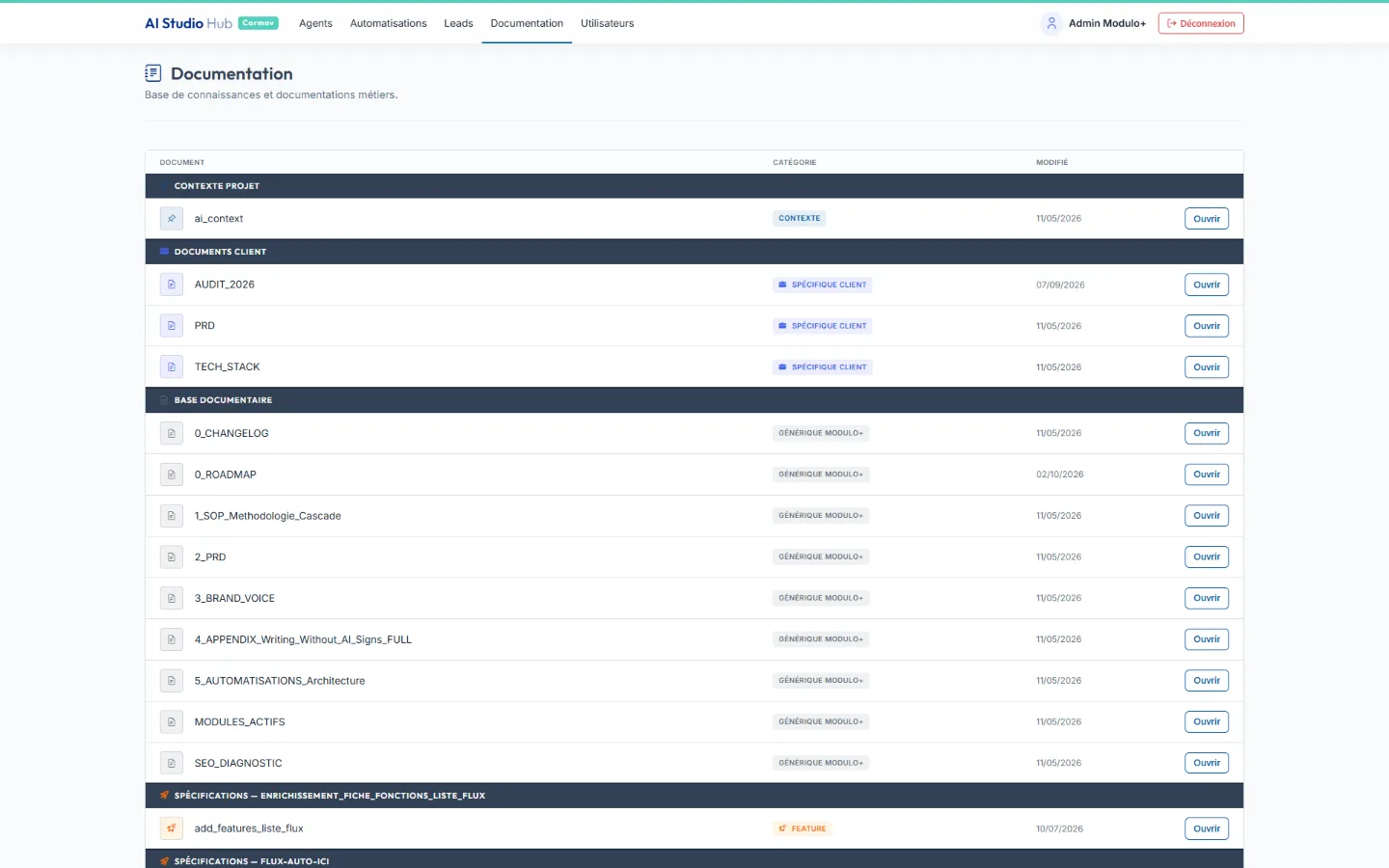This screenshot has width=1389, height=868.
Task: Click SPÉCIFIQUE CLIENT badge on the AUDIT_2026 row
Action: [x=823, y=285]
